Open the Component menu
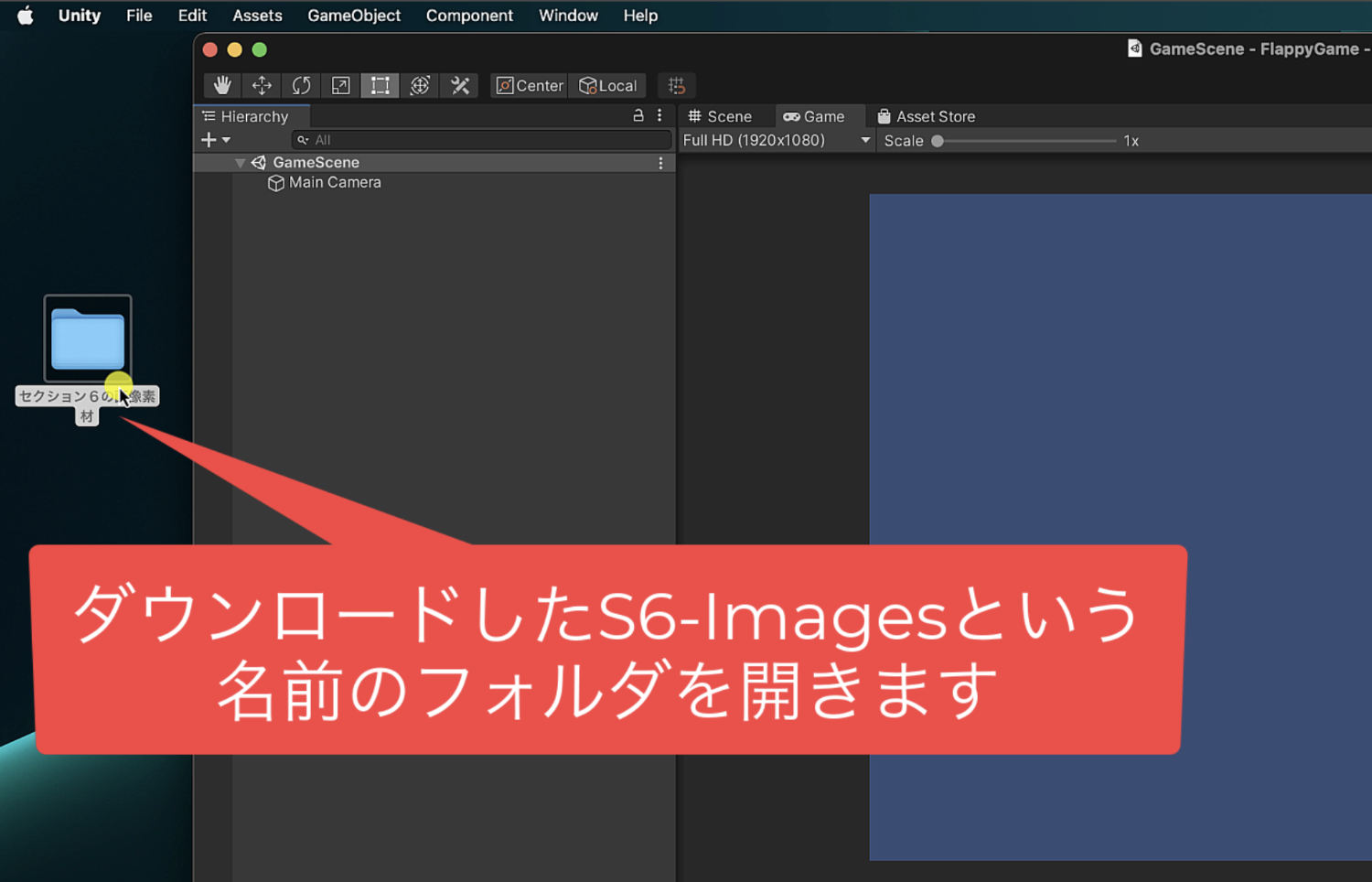Viewport: 1372px width, 882px height. [x=469, y=16]
